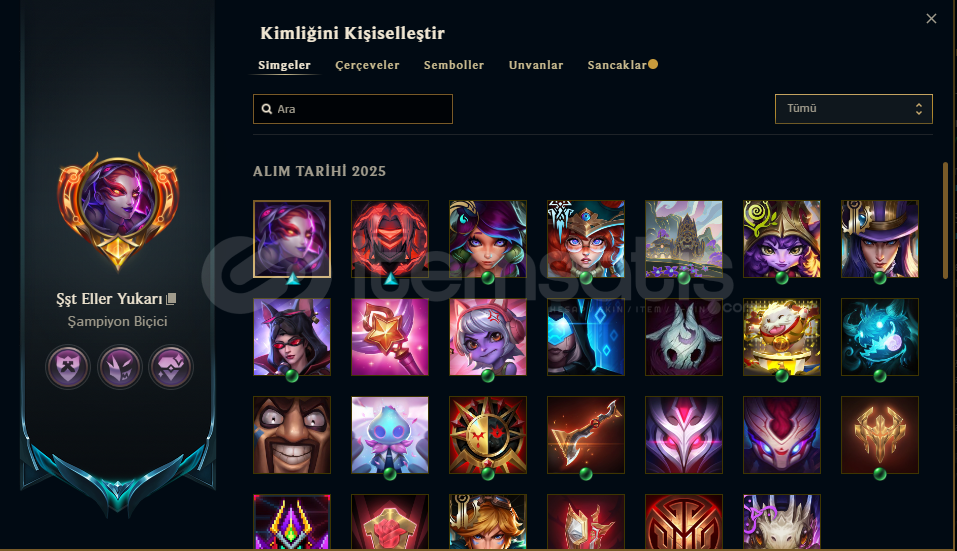The width and height of the screenshot is (957, 551).
Task: Click the icon list vertical scrollbar
Action: tap(945, 220)
